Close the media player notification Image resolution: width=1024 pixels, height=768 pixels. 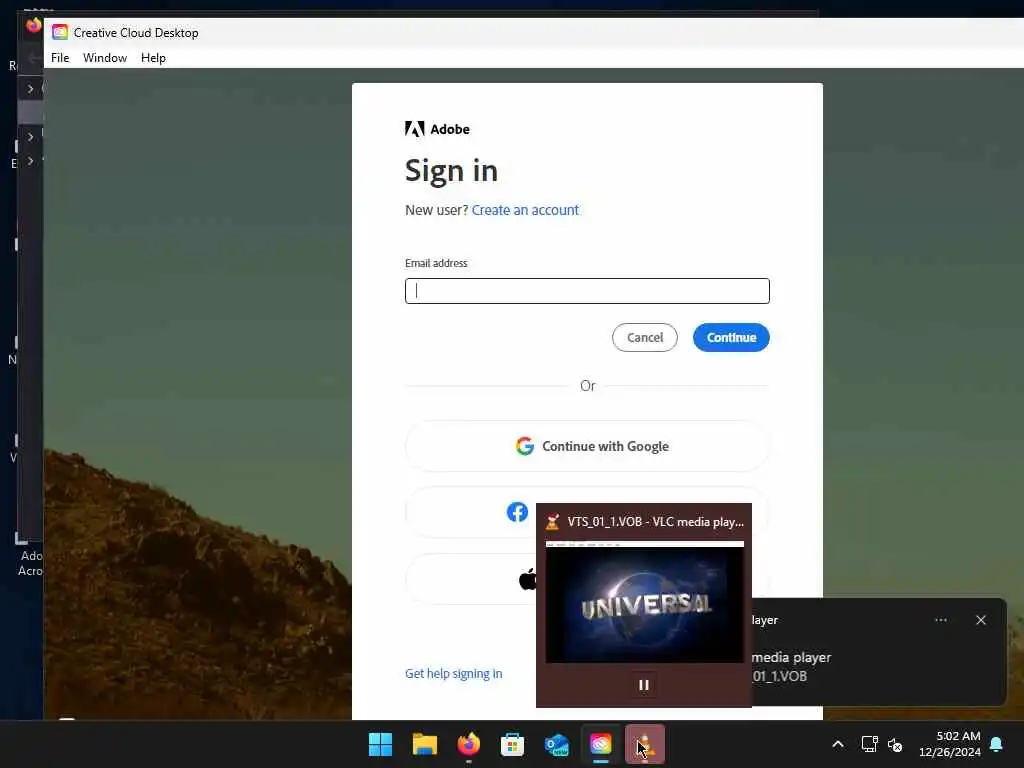pyautogui.click(x=981, y=620)
